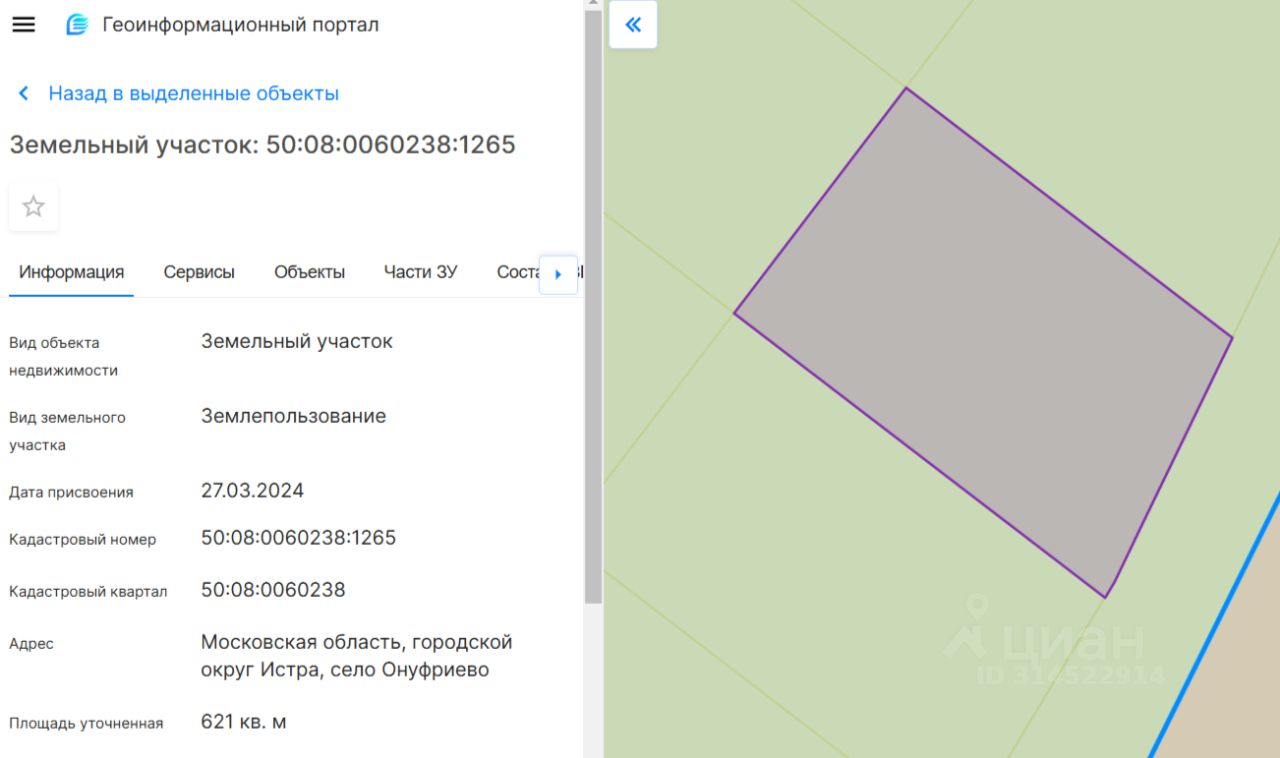Add the parcel to favorites with star
Screen dimensions: 1280x758
[x=34, y=207]
